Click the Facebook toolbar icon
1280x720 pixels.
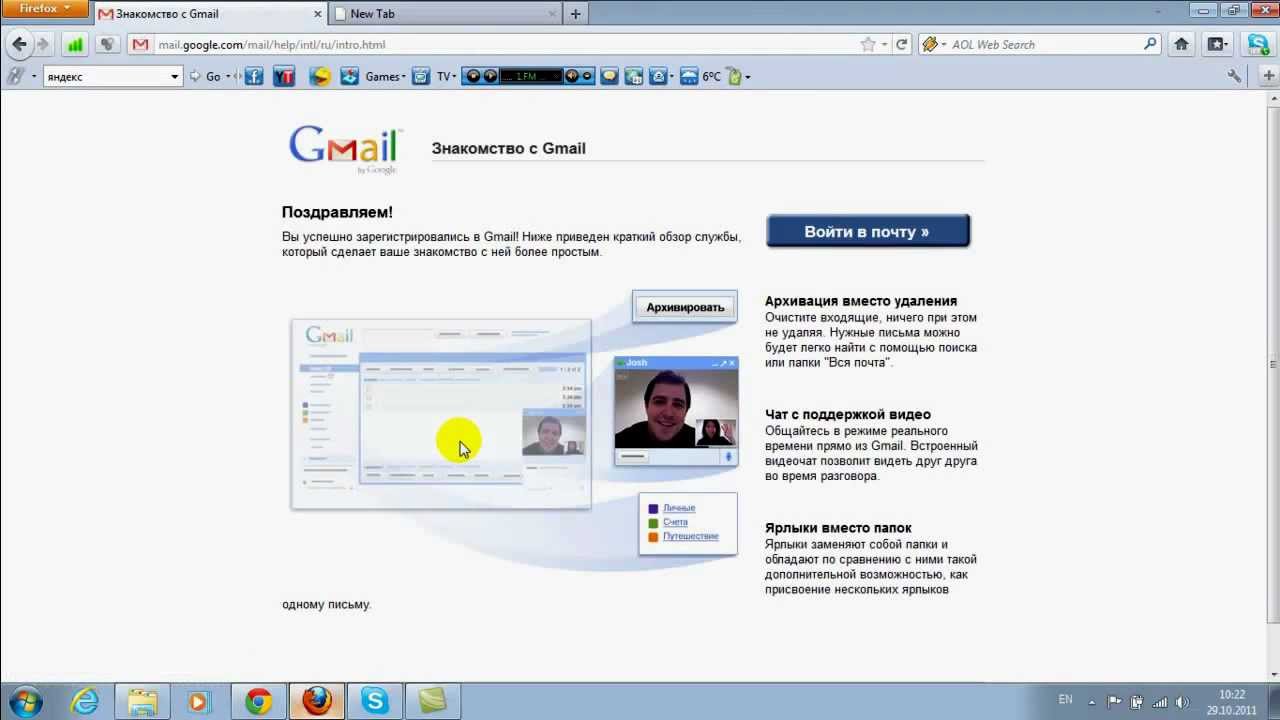tap(254, 76)
